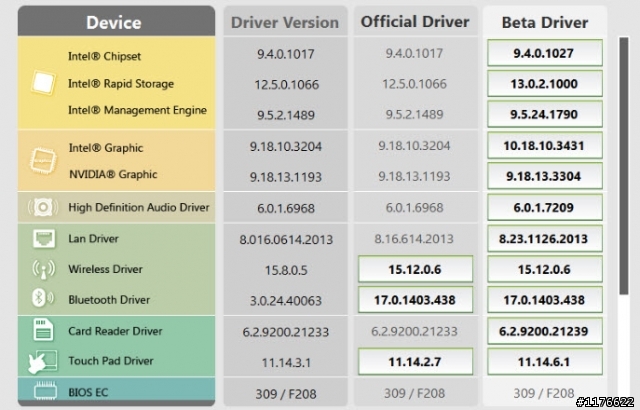Click the vertical scrollbar thumb

pos(624,166)
